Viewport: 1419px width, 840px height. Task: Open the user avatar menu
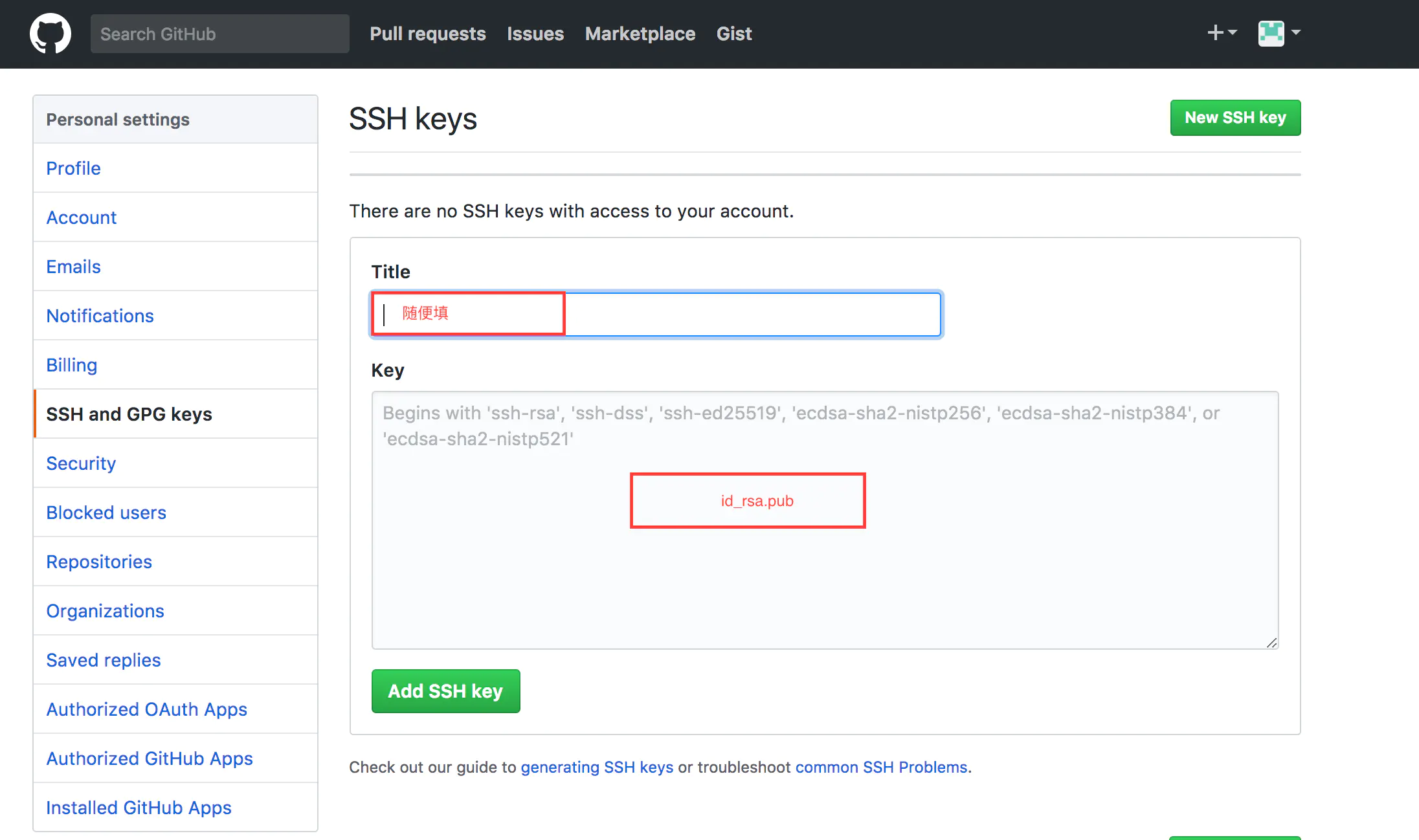click(1279, 33)
